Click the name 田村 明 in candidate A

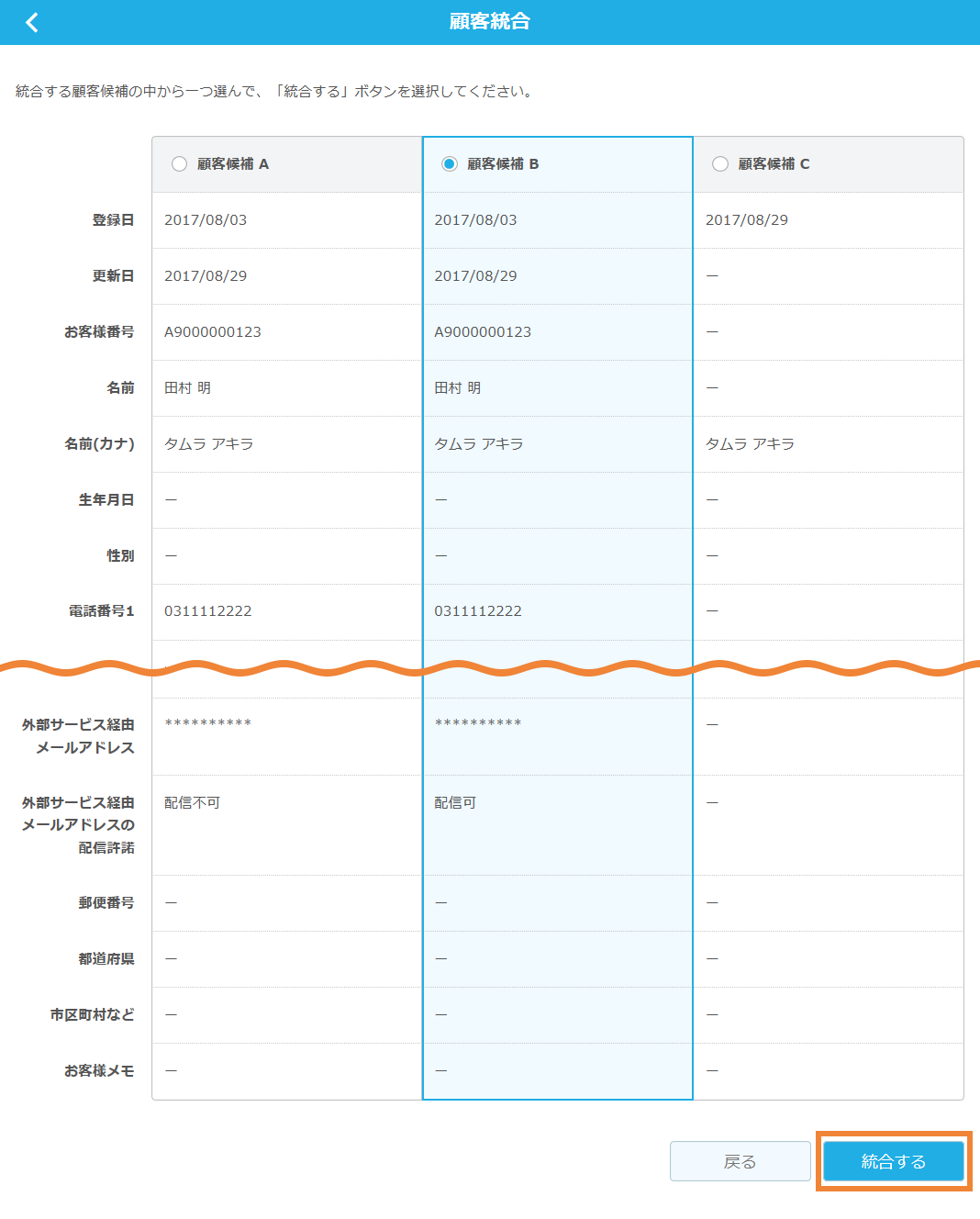pyautogui.click(x=187, y=387)
